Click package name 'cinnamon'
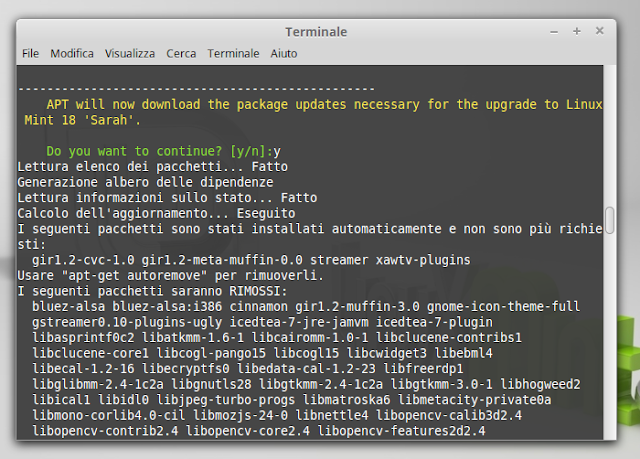Screen dimensions: 640x459 click(x=258, y=306)
